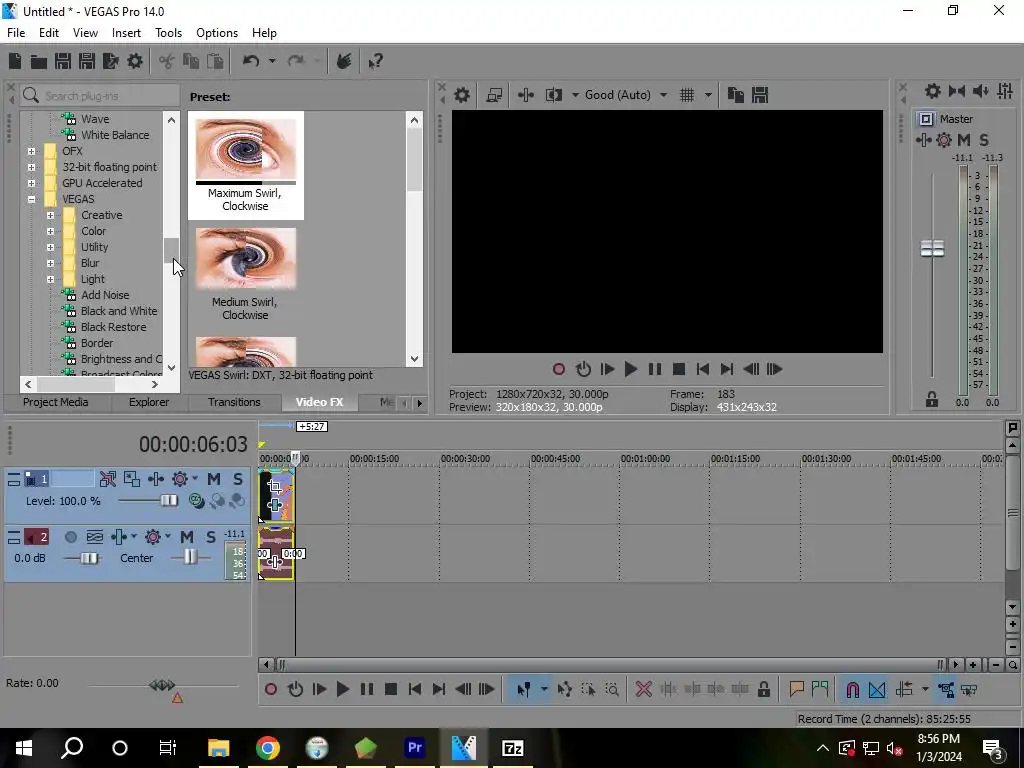The image size is (1024, 768).
Task: Toggle Enable Snapping magnet icon
Action: 852,689
